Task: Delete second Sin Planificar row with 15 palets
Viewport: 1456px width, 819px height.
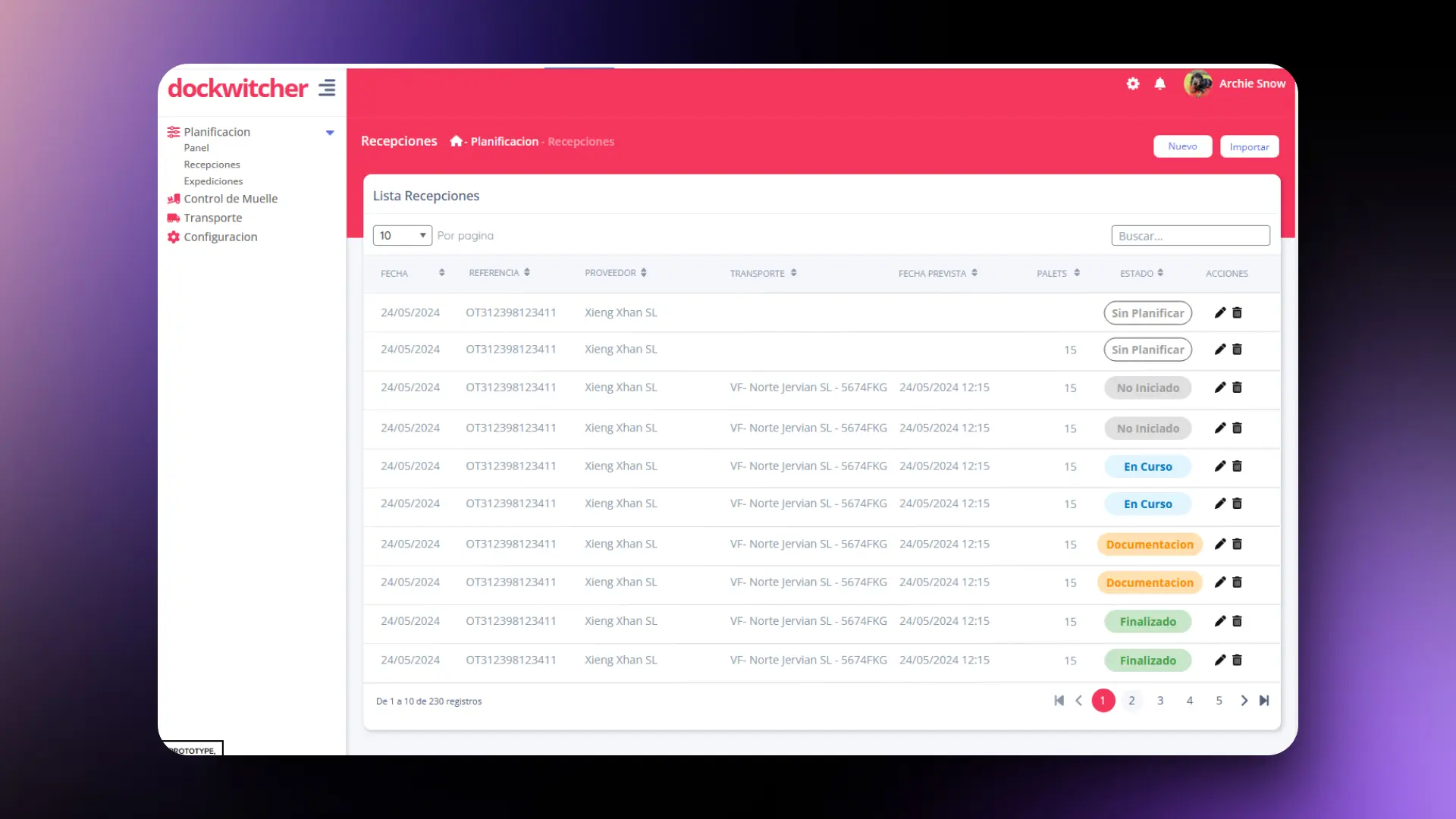Action: coord(1237,349)
